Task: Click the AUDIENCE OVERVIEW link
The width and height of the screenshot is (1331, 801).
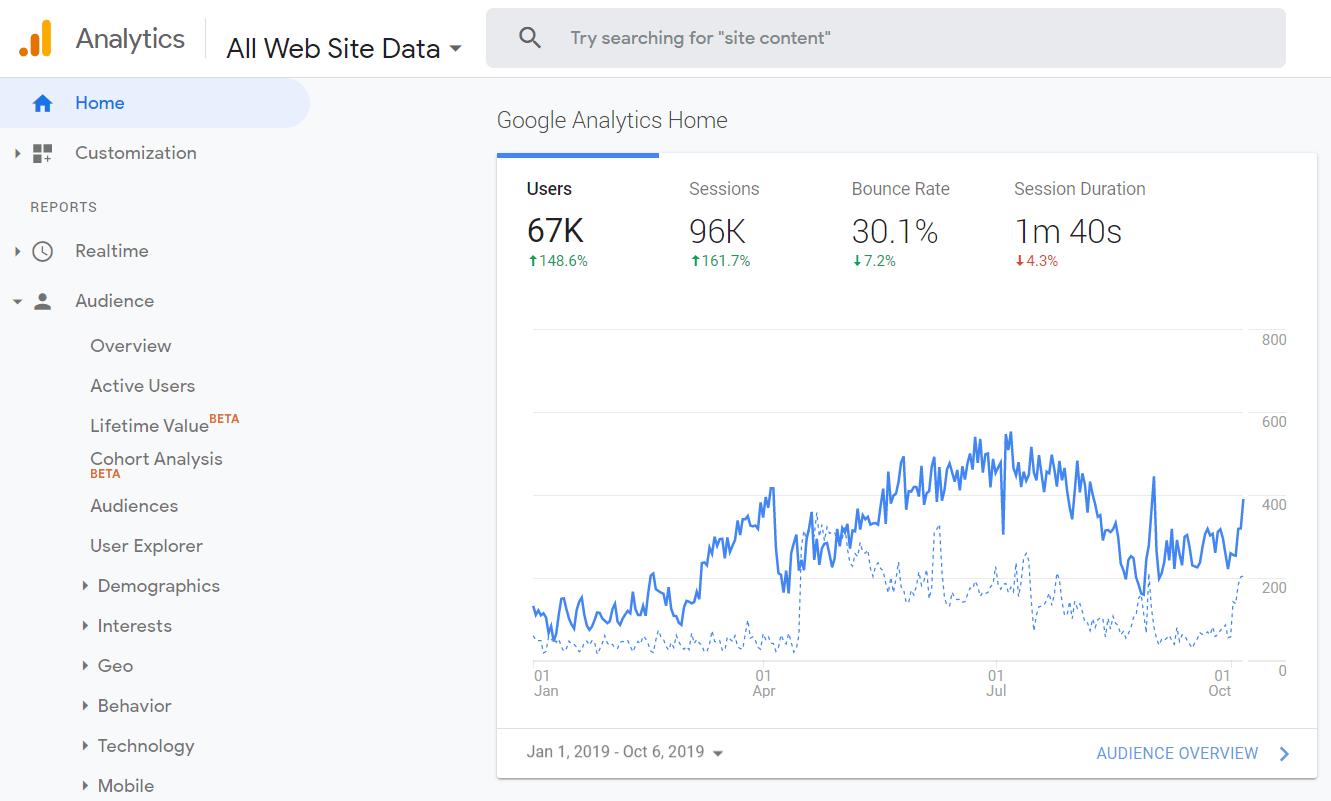Action: click(x=1177, y=754)
